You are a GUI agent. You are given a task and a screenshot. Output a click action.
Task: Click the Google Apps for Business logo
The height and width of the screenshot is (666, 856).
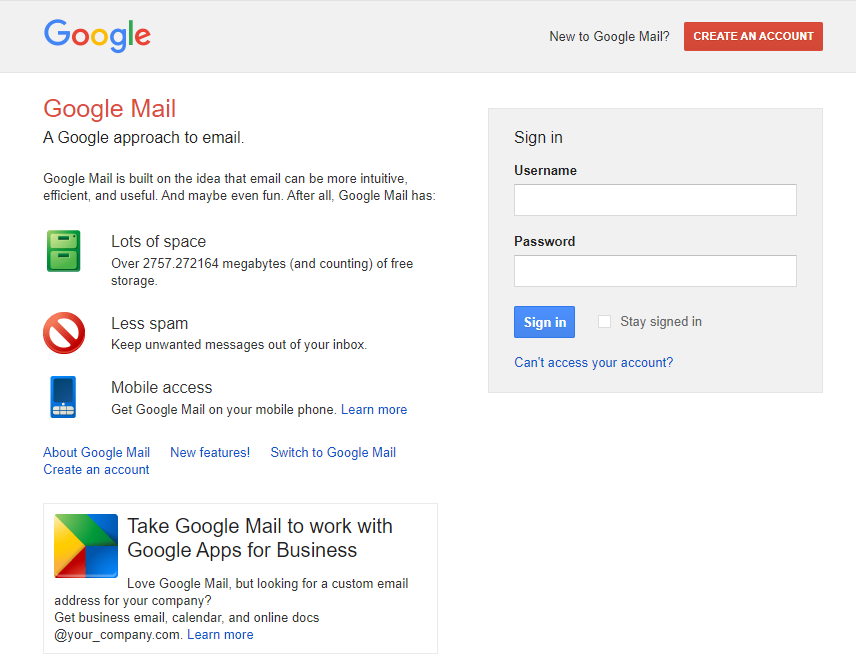pos(86,546)
